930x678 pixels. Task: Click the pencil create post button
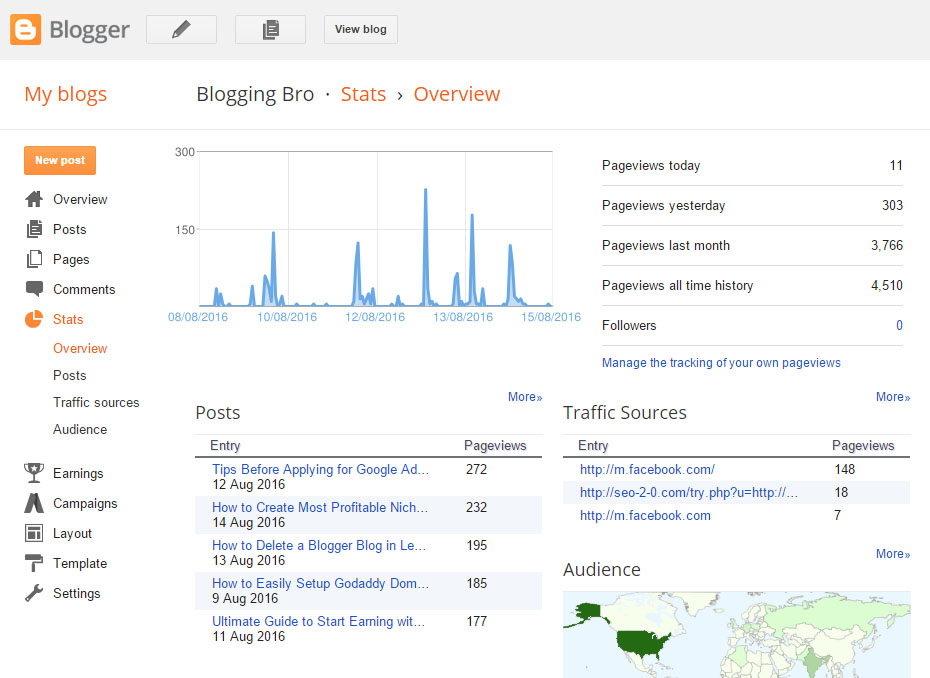coord(181,29)
